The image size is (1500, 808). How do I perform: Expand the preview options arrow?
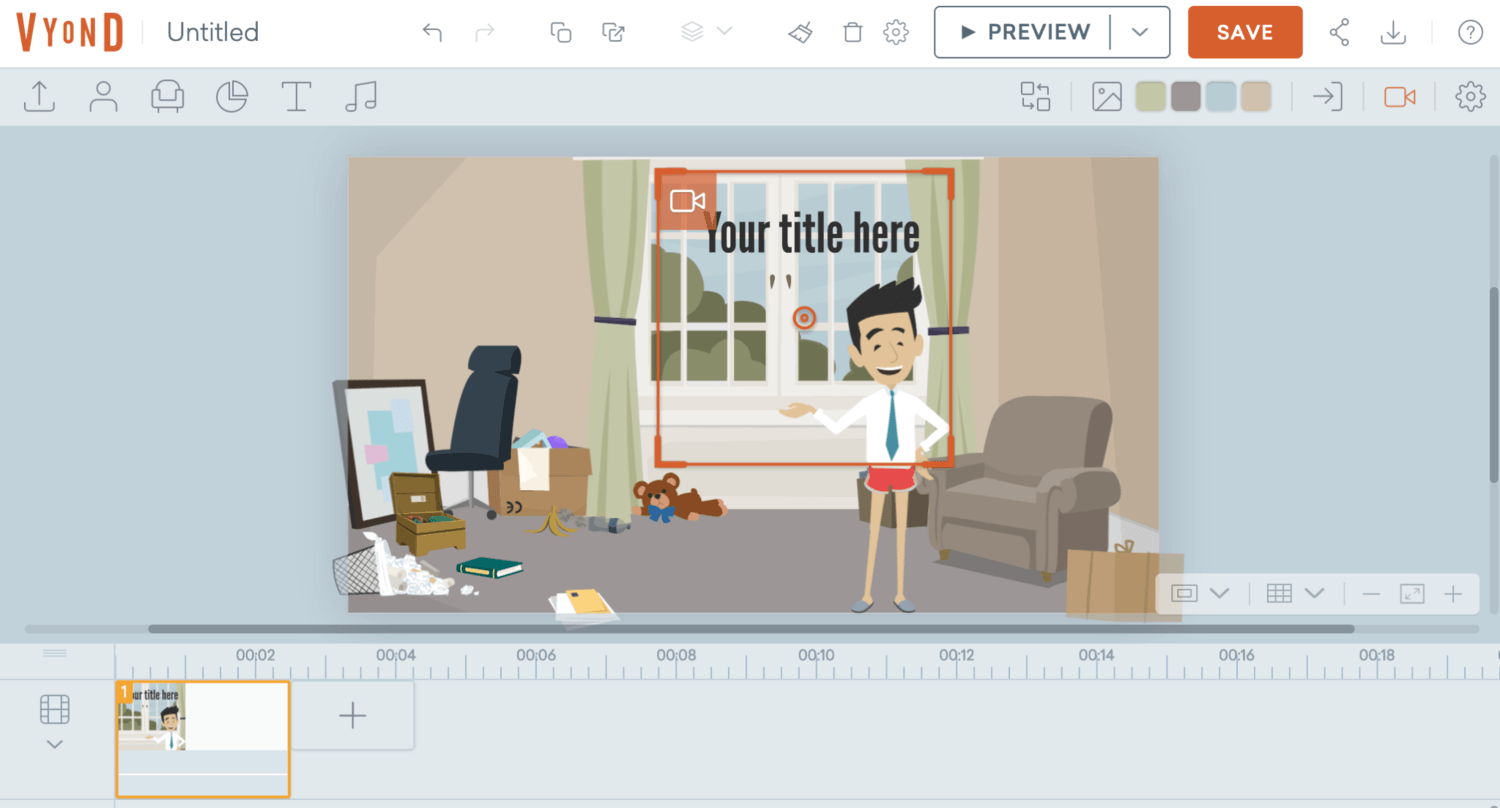click(1140, 32)
